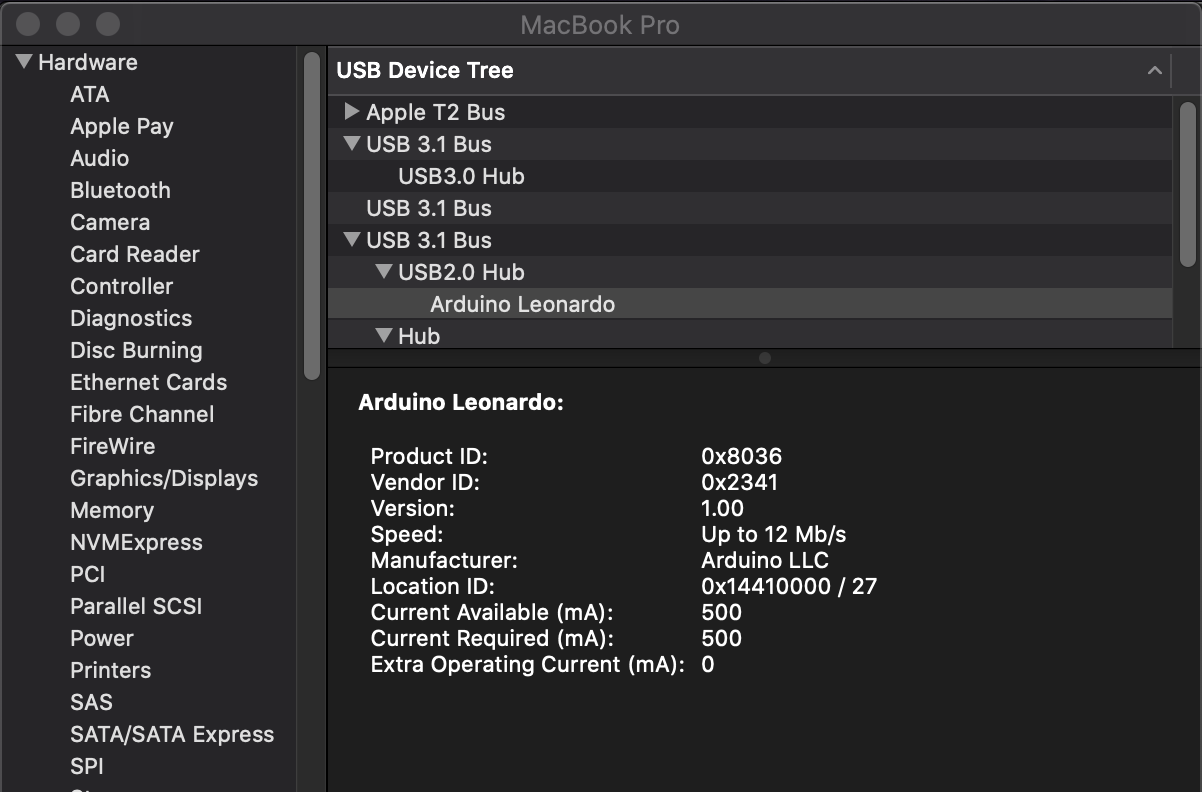Select Fibre Channel in the sidebar
The width and height of the screenshot is (1202, 792).
tap(142, 414)
